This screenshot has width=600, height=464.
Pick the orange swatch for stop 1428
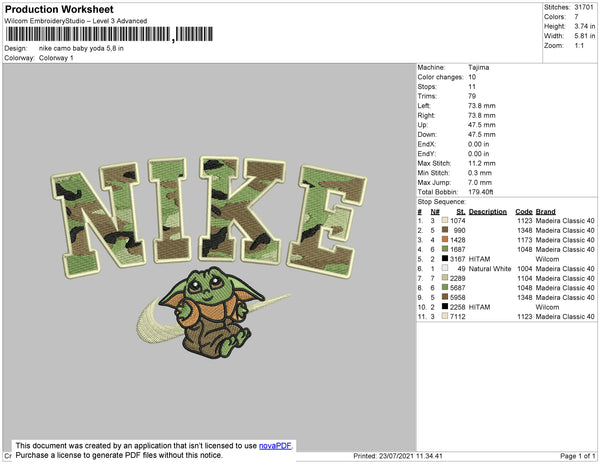(x=445, y=239)
